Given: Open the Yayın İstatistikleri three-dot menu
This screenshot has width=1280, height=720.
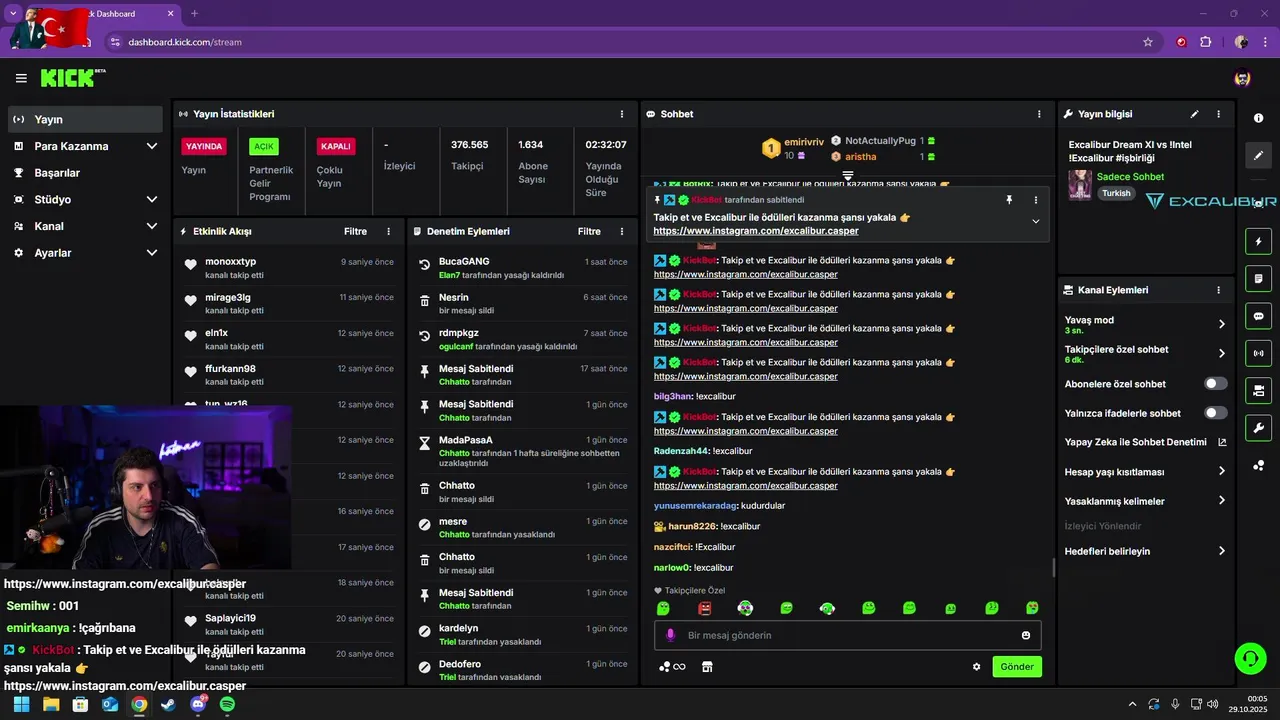Looking at the screenshot, I should tap(622, 114).
